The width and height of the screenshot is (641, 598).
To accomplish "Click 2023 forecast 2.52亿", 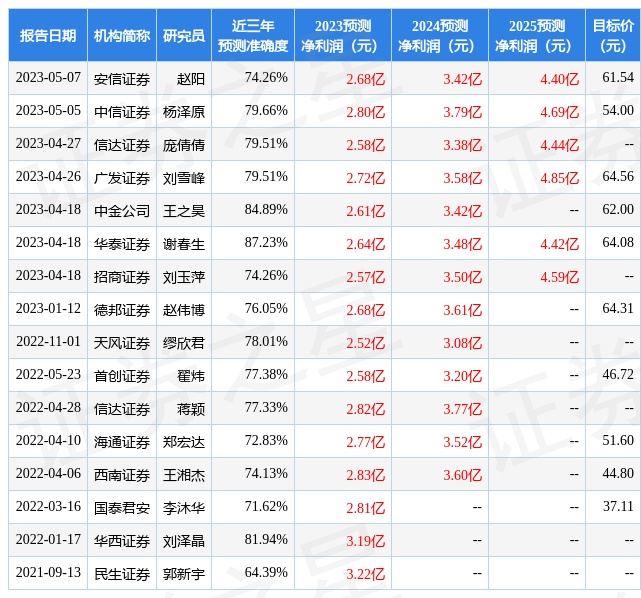I will pos(366,343).
